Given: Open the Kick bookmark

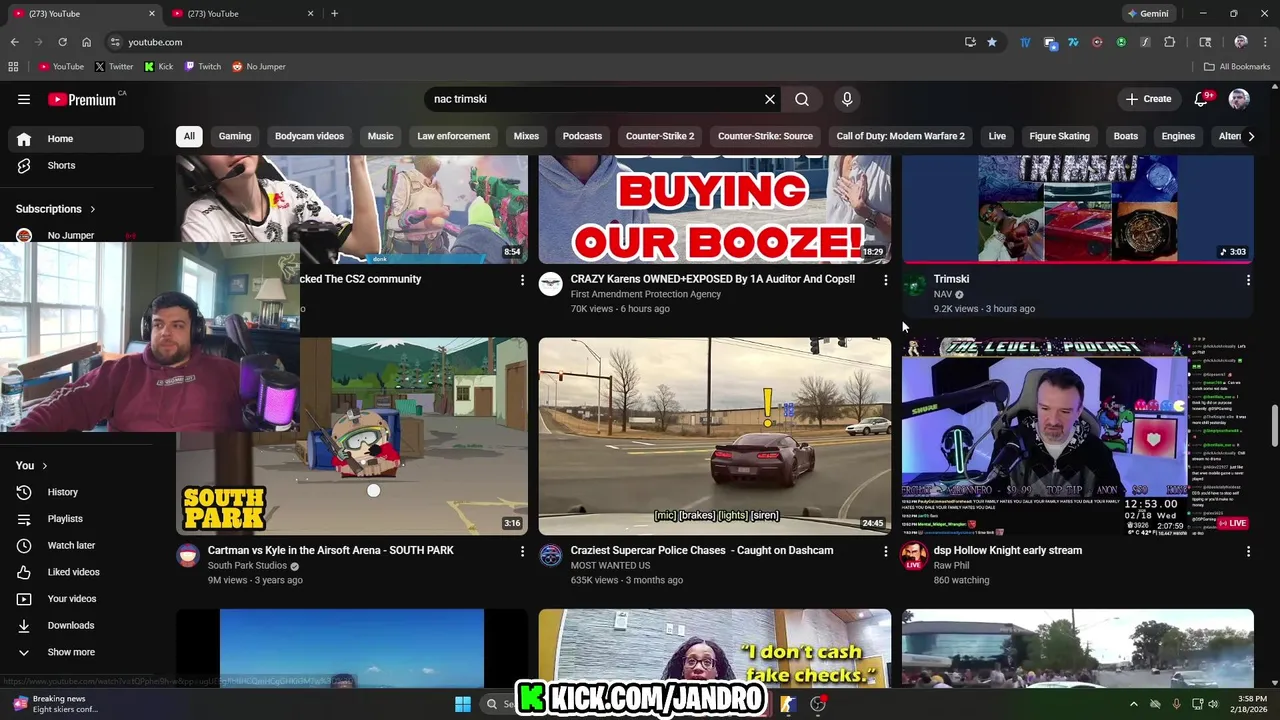Looking at the screenshot, I should (159, 67).
